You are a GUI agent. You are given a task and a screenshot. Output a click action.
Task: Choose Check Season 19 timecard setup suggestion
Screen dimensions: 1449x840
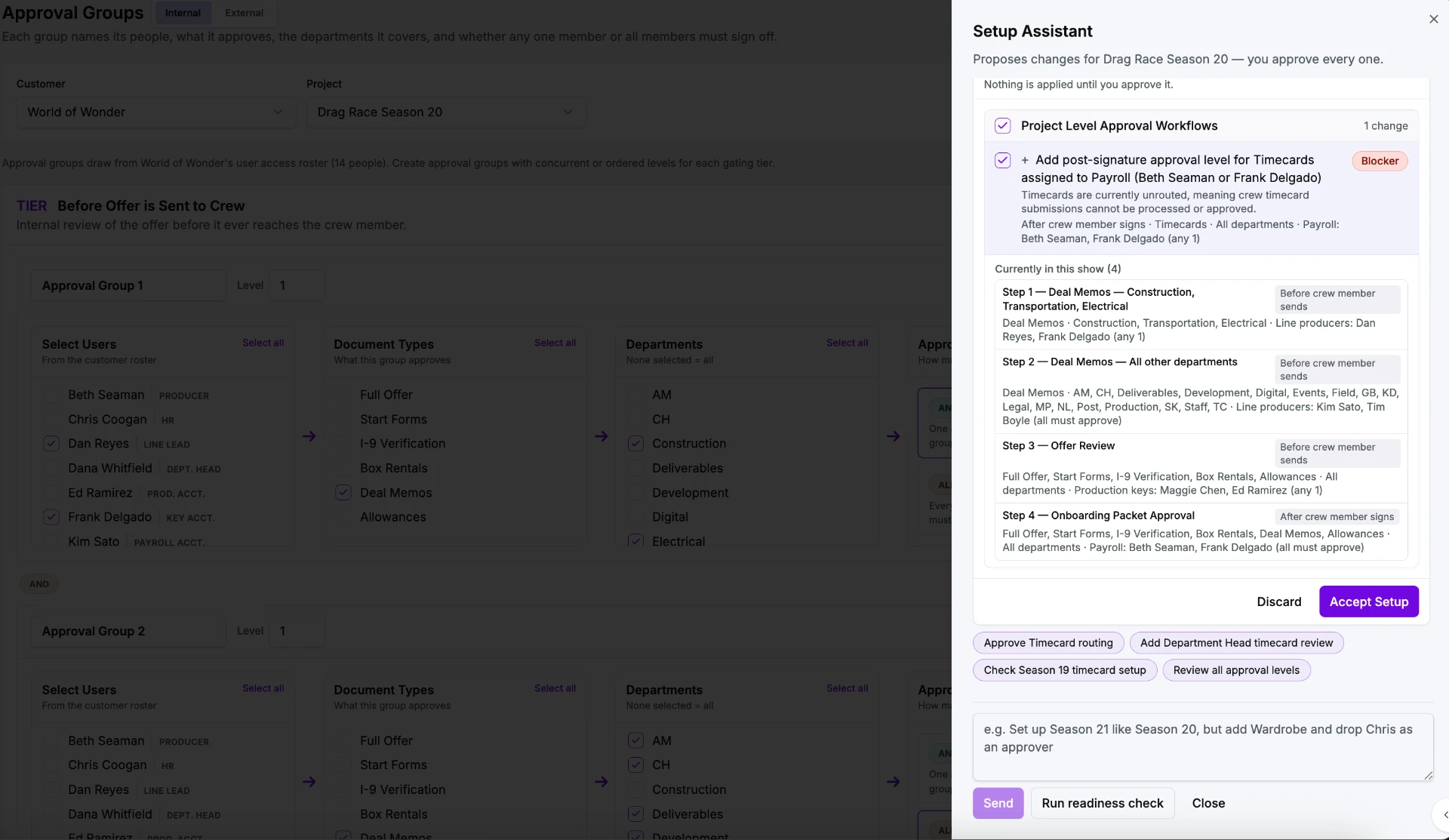pos(1065,670)
